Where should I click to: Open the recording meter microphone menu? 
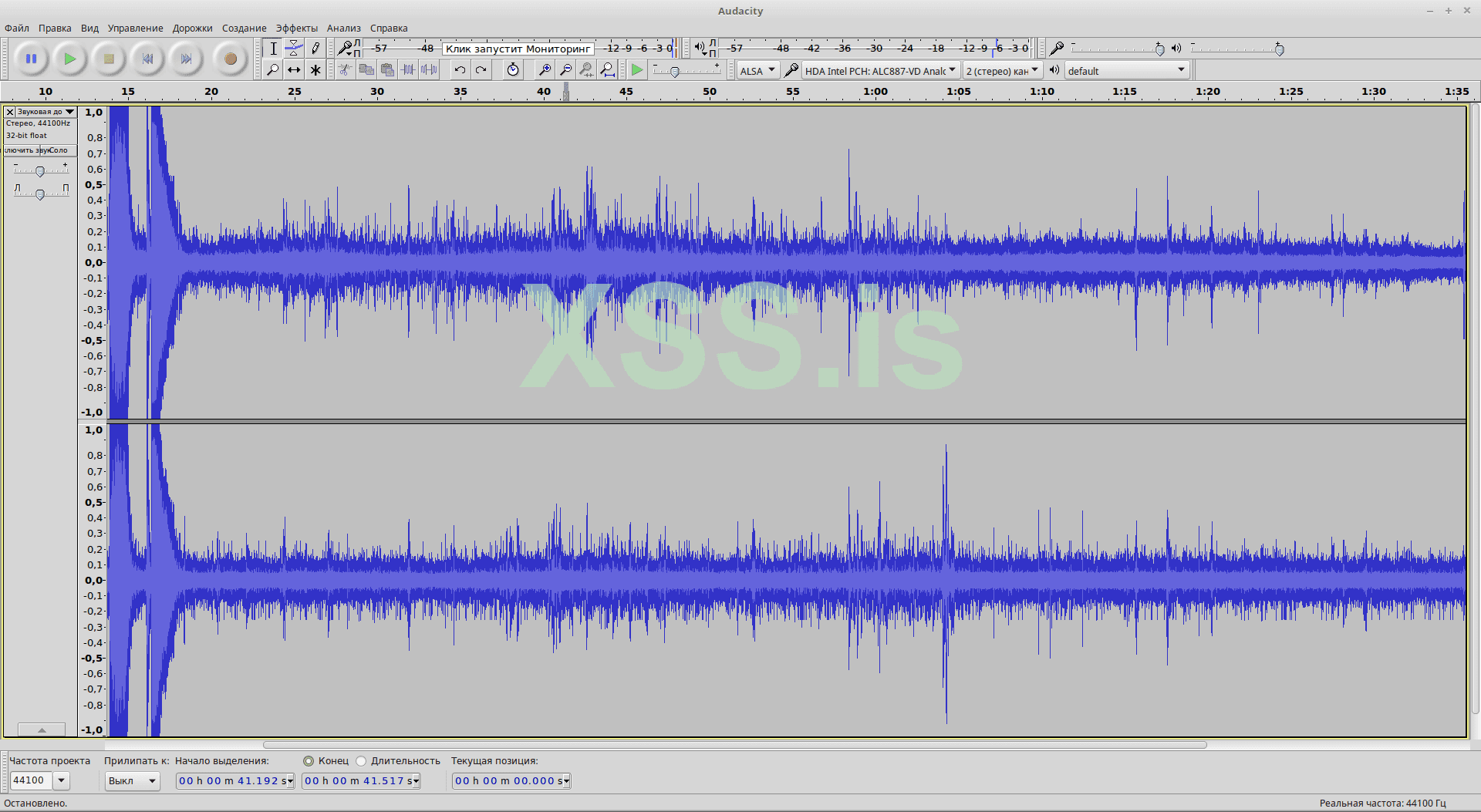pyautogui.click(x=346, y=49)
